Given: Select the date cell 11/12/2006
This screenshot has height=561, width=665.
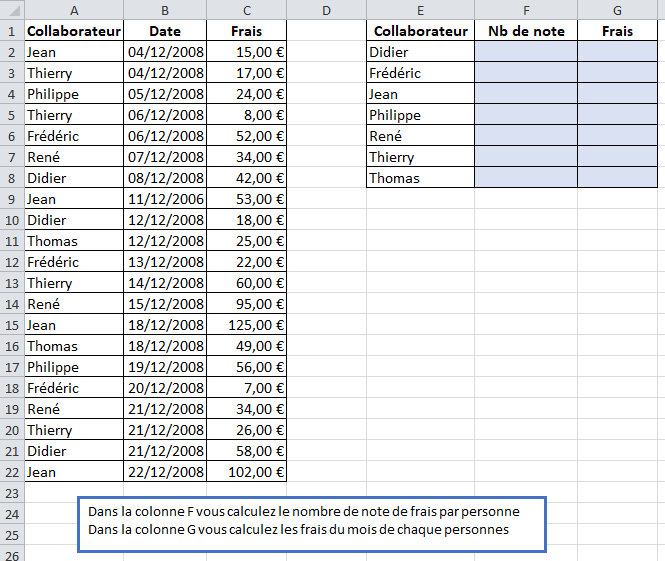Looking at the screenshot, I should pos(165,199).
